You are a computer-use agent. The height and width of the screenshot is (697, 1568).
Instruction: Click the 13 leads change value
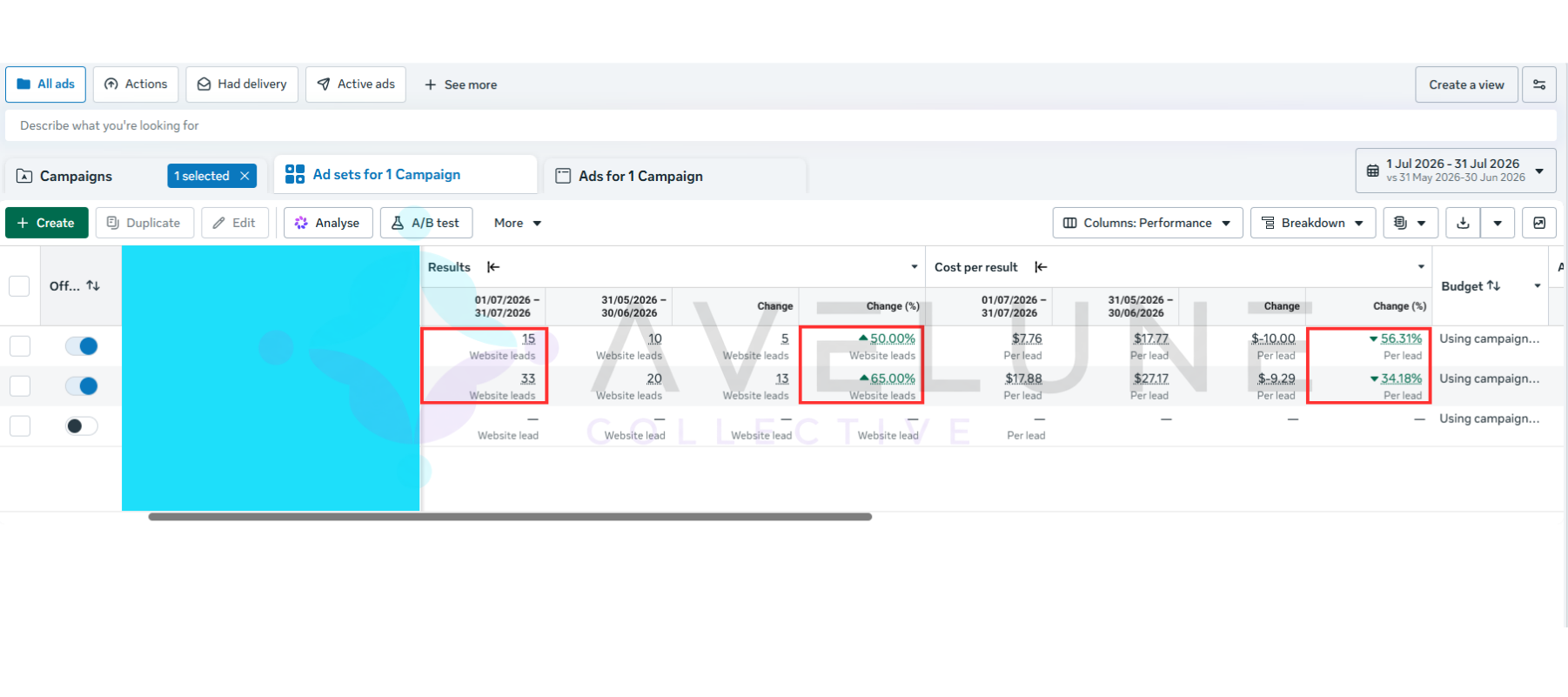[x=781, y=379]
